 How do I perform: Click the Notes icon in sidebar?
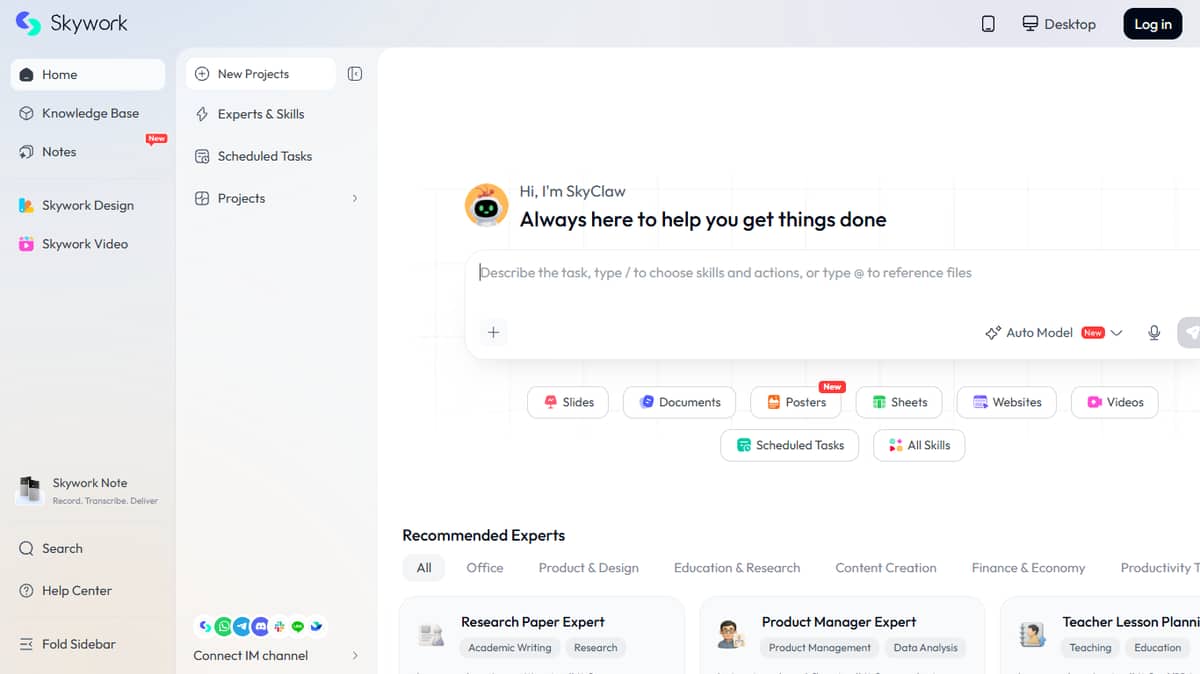(x=27, y=152)
